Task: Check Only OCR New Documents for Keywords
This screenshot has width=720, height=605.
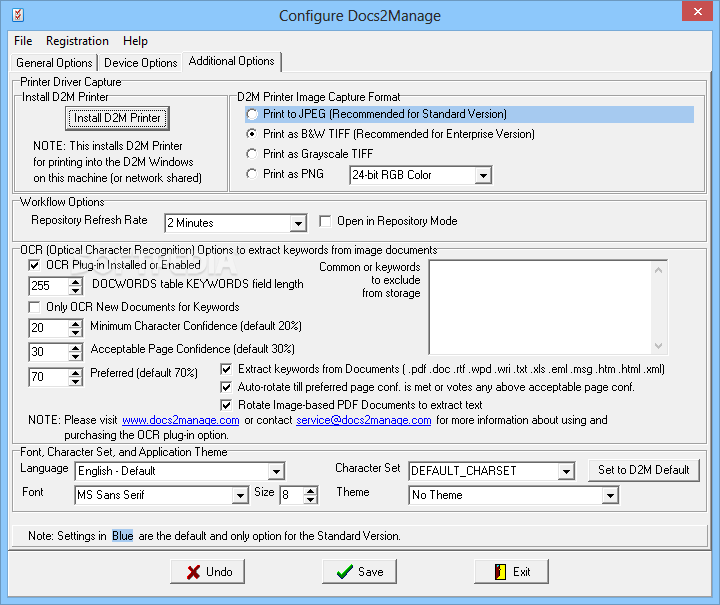Action: [x=34, y=307]
